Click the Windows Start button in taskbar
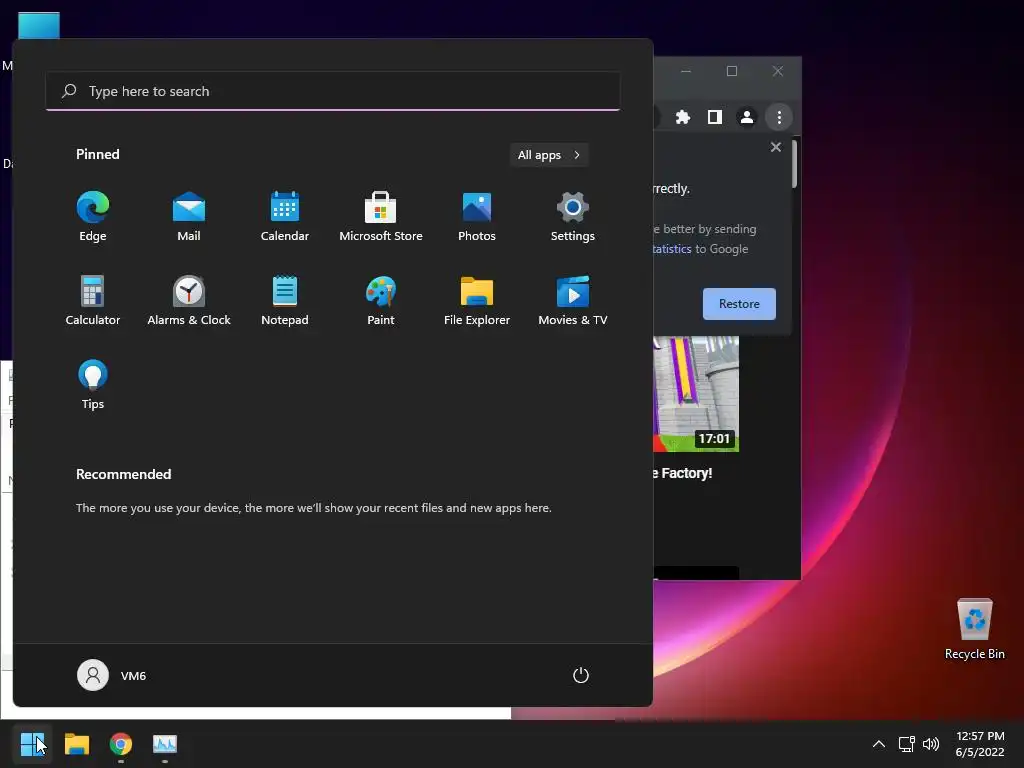The width and height of the screenshot is (1024, 768). pos(33,744)
